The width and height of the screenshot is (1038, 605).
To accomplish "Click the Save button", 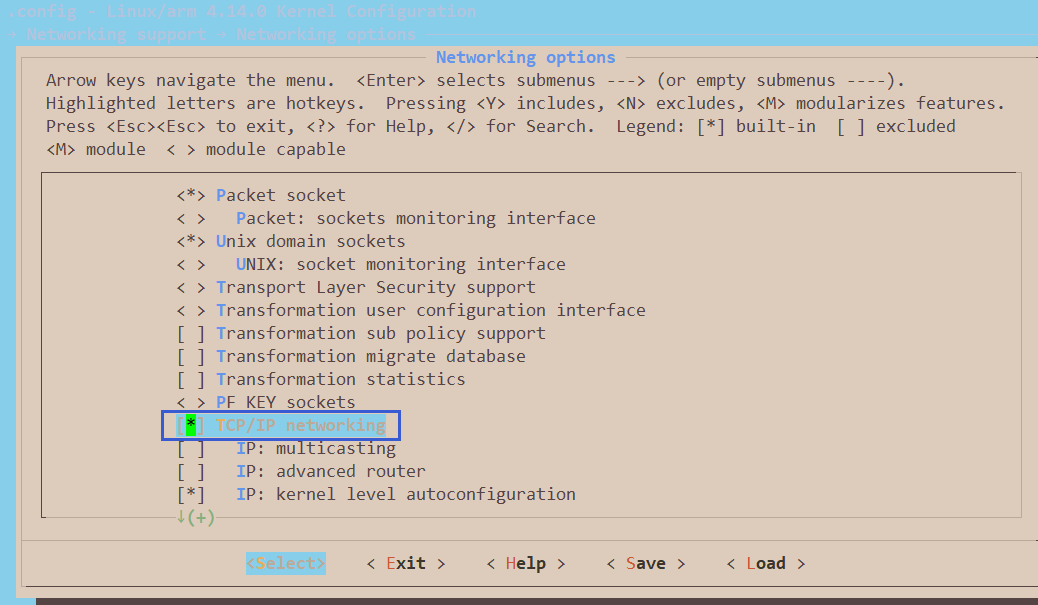I will pyautogui.click(x=645, y=563).
